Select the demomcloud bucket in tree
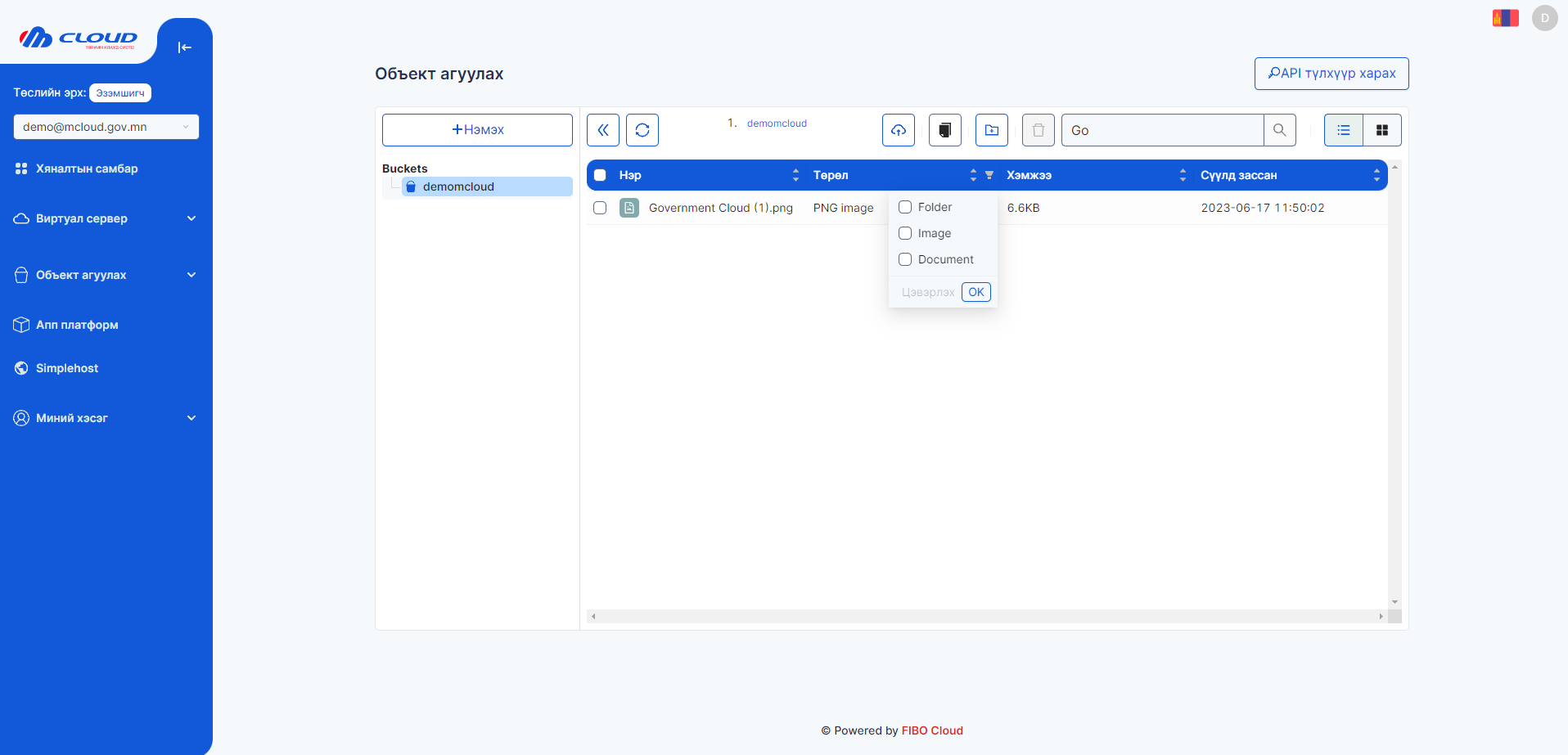Viewport: 1568px width, 755px height. pyautogui.click(x=458, y=187)
